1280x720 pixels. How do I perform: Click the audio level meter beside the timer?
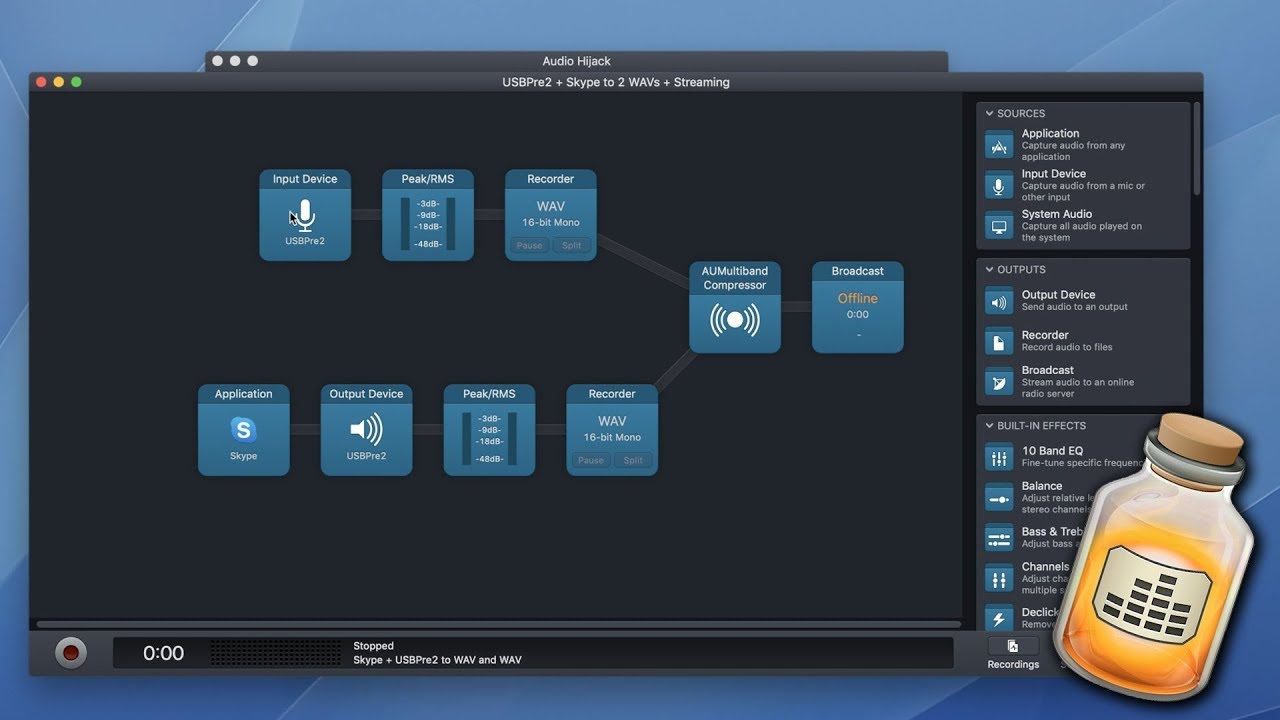pyautogui.click(x=275, y=653)
